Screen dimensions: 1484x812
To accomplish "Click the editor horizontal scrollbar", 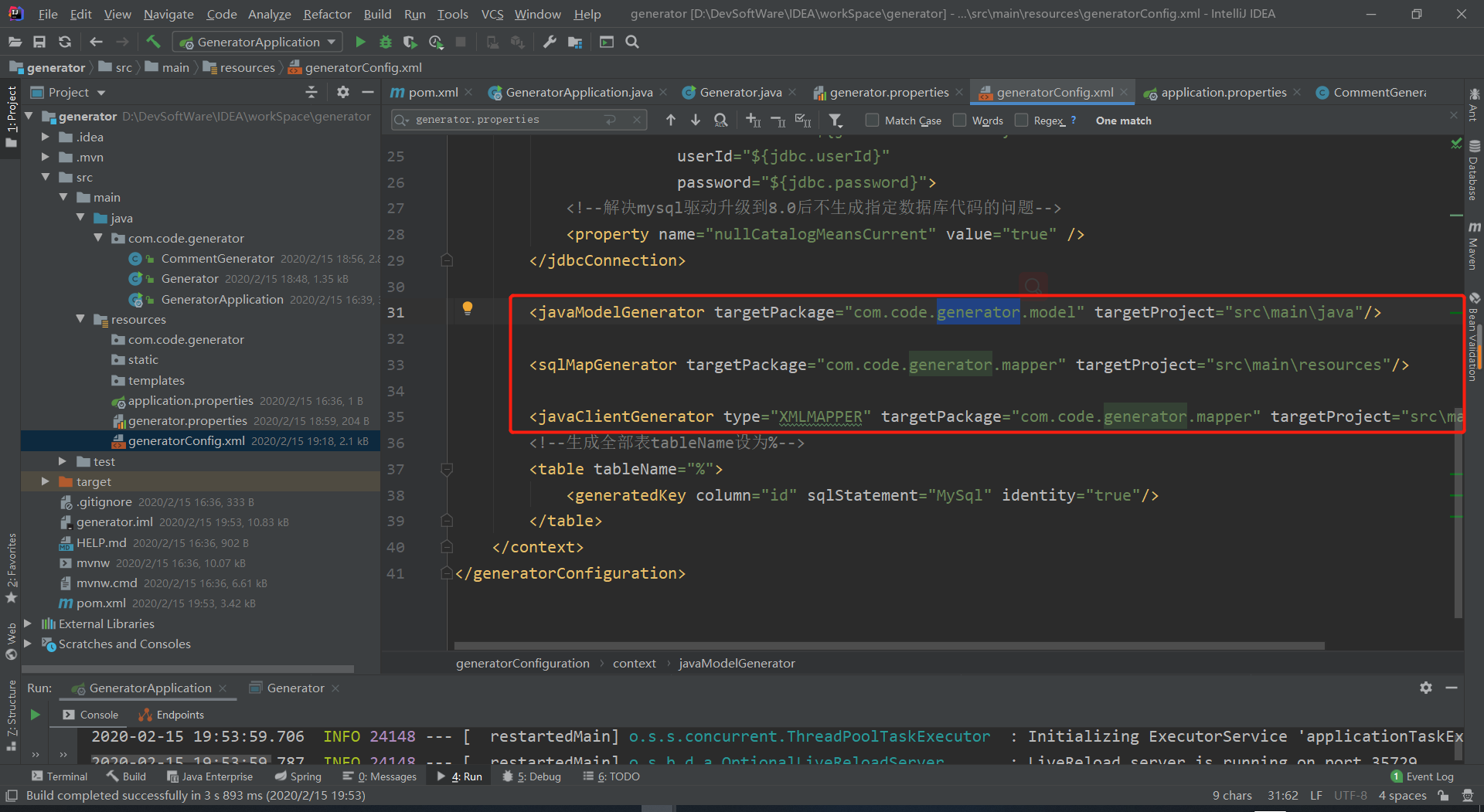I will coord(889,646).
